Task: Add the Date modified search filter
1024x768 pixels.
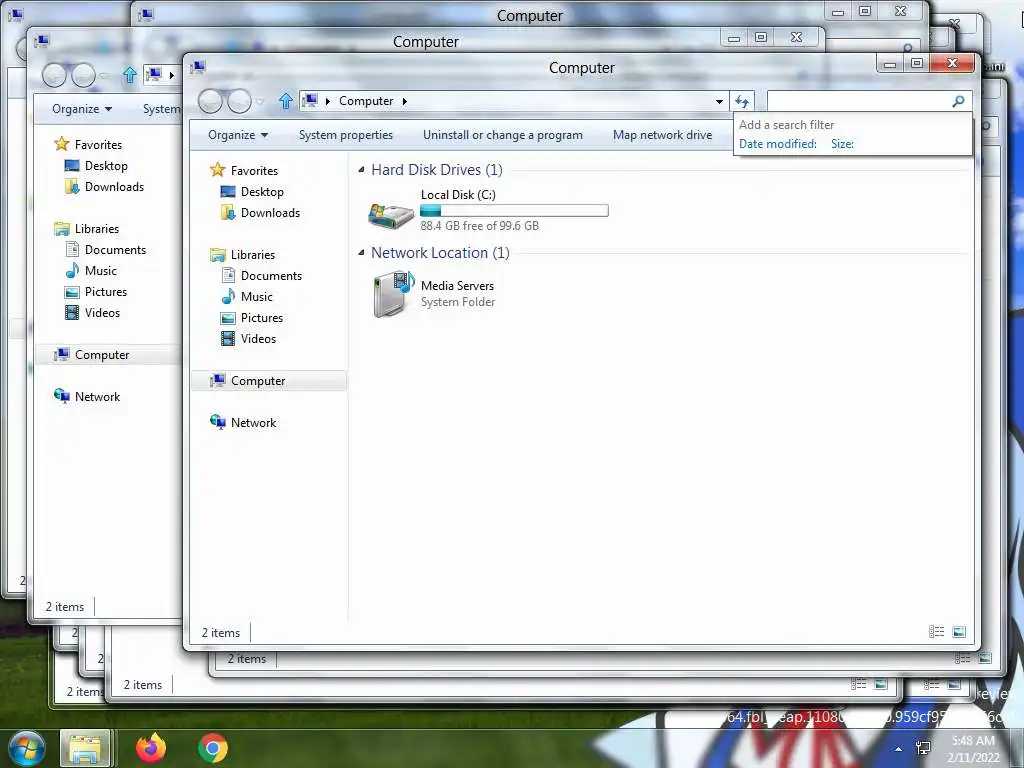Action: click(x=778, y=144)
